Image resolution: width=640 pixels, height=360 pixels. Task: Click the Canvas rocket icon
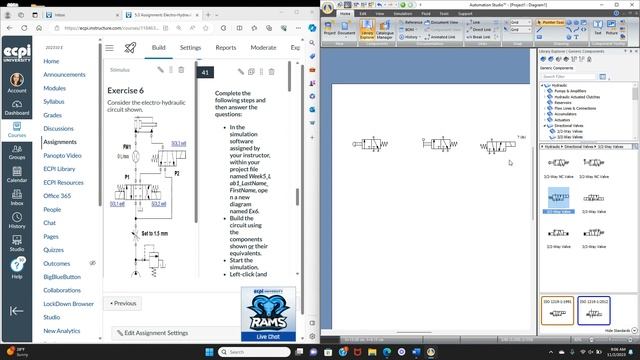pos(130,47)
